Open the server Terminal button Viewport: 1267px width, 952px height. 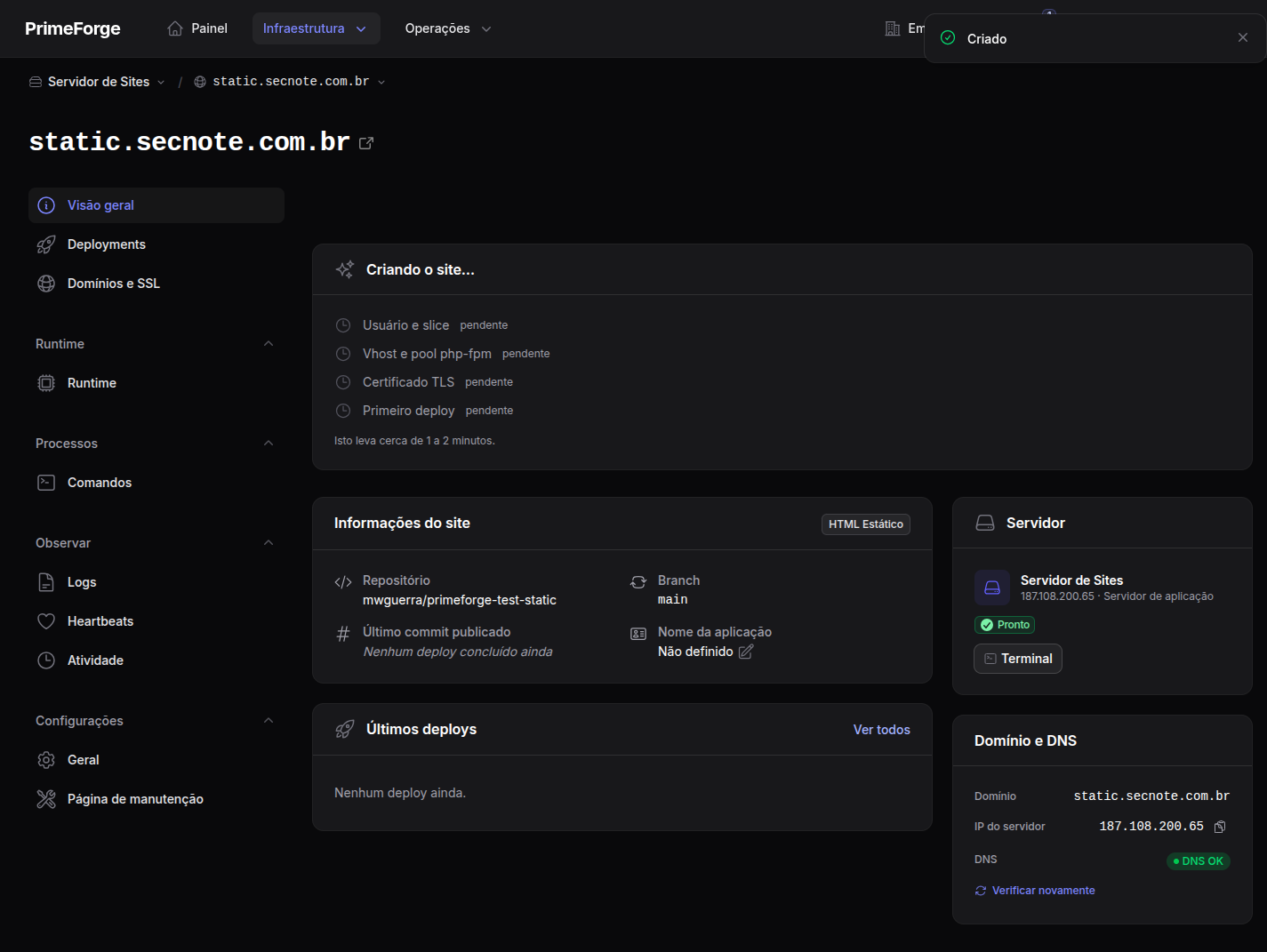point(1018,659)
